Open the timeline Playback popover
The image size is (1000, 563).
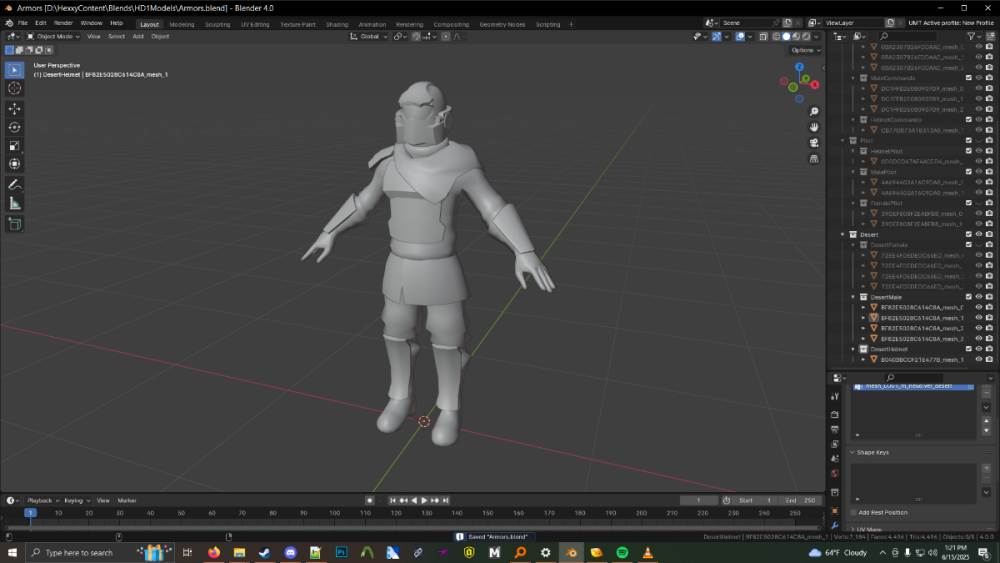(40, 500)
